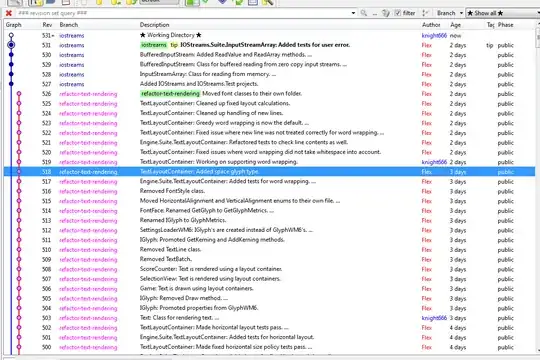Click the revision set query field
This screenshot has width=540, height=360.
[x=184, y=13]
